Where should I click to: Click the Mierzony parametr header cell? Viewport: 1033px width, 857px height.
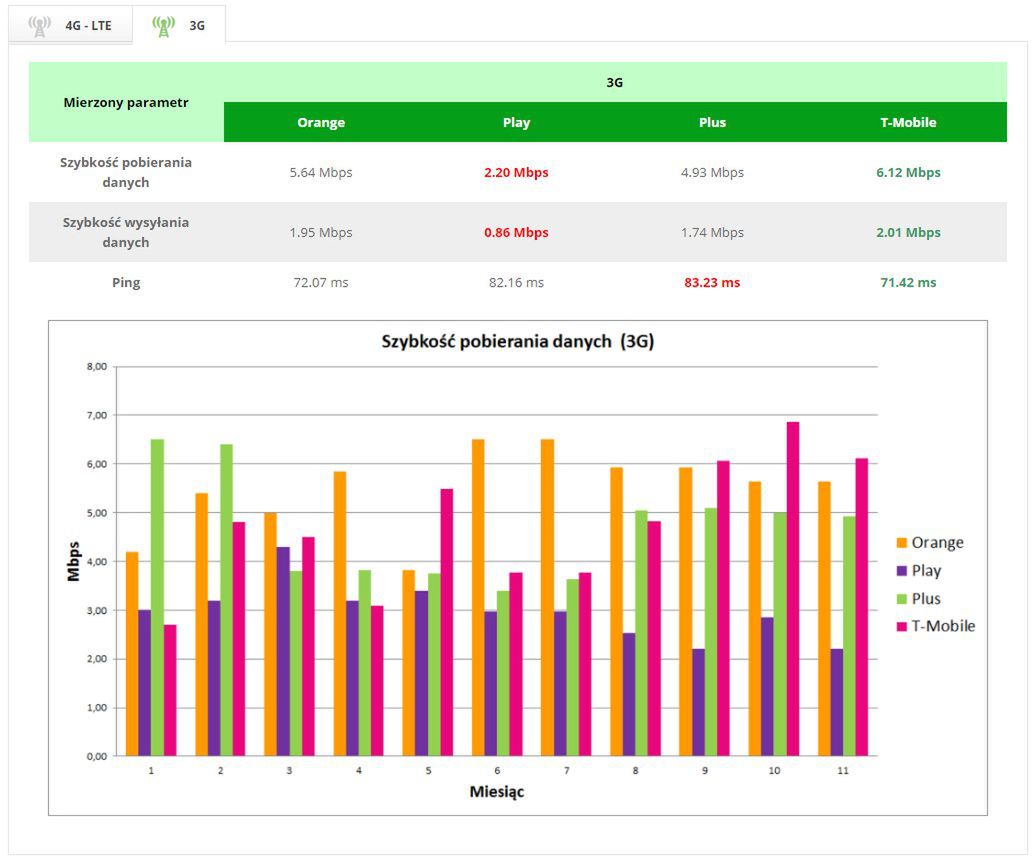click(x=126, y=102)
